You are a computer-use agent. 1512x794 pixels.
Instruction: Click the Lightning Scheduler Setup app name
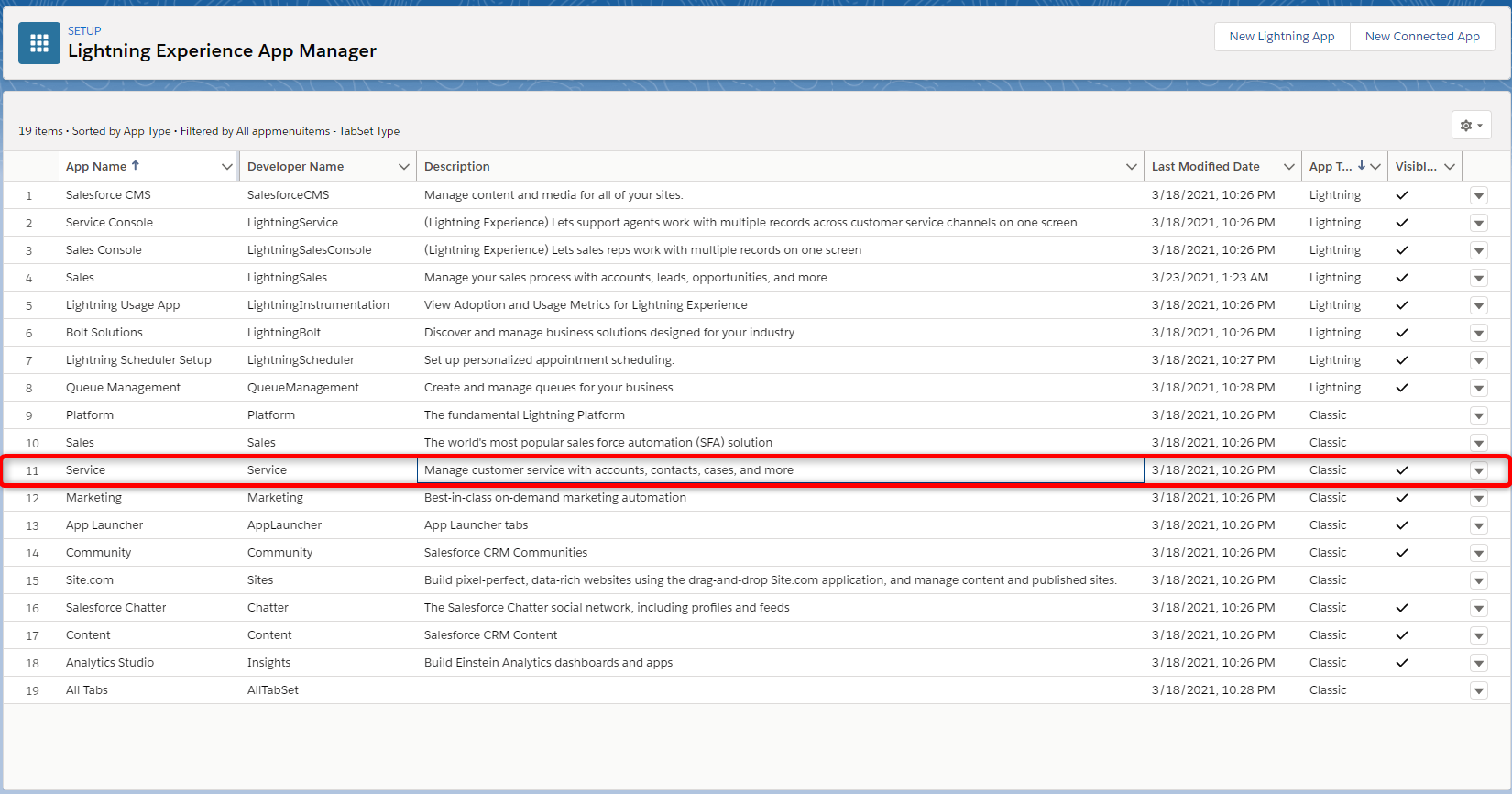pos(138,360)
